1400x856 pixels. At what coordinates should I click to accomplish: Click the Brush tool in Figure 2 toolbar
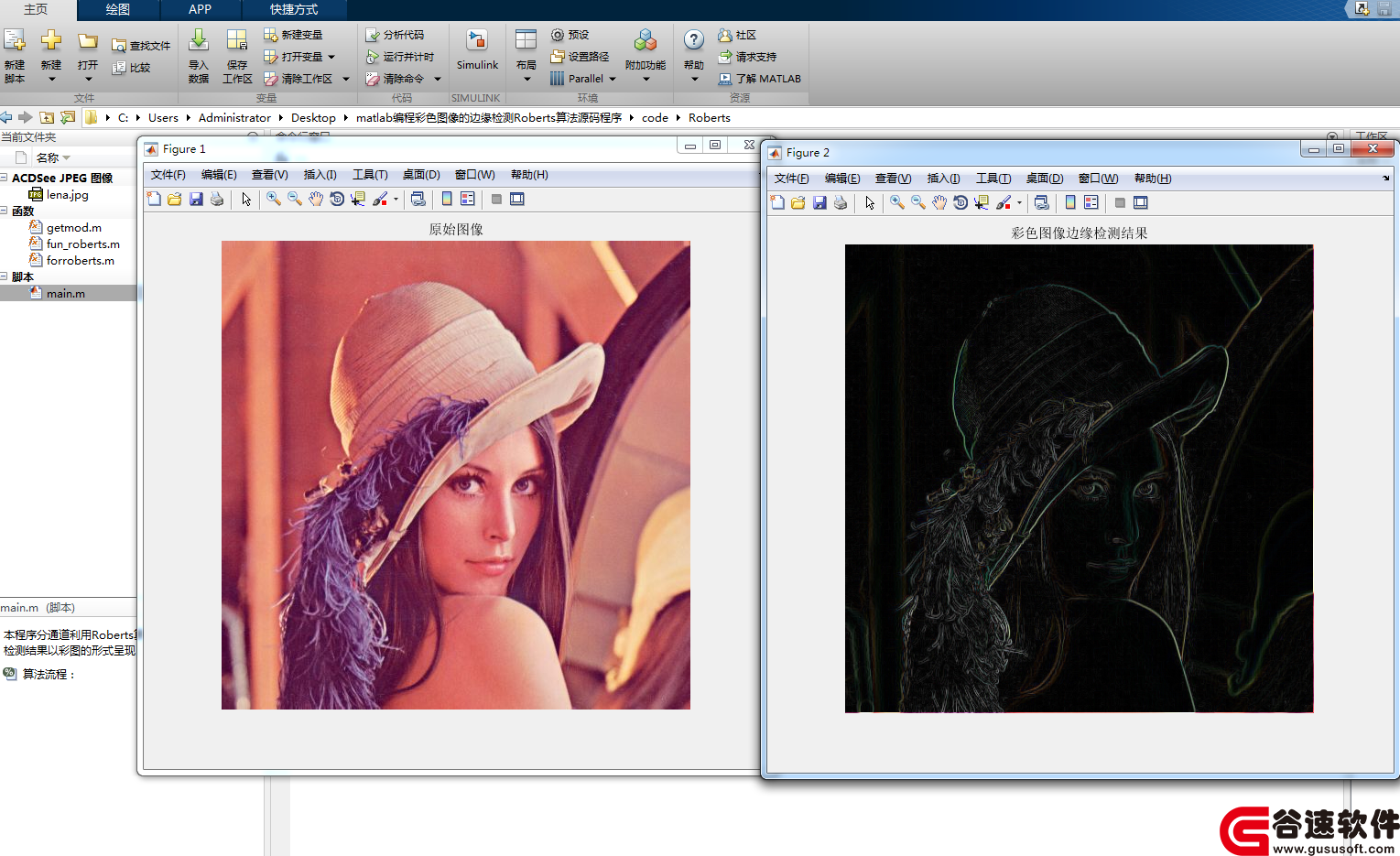tap(1004, 202)
